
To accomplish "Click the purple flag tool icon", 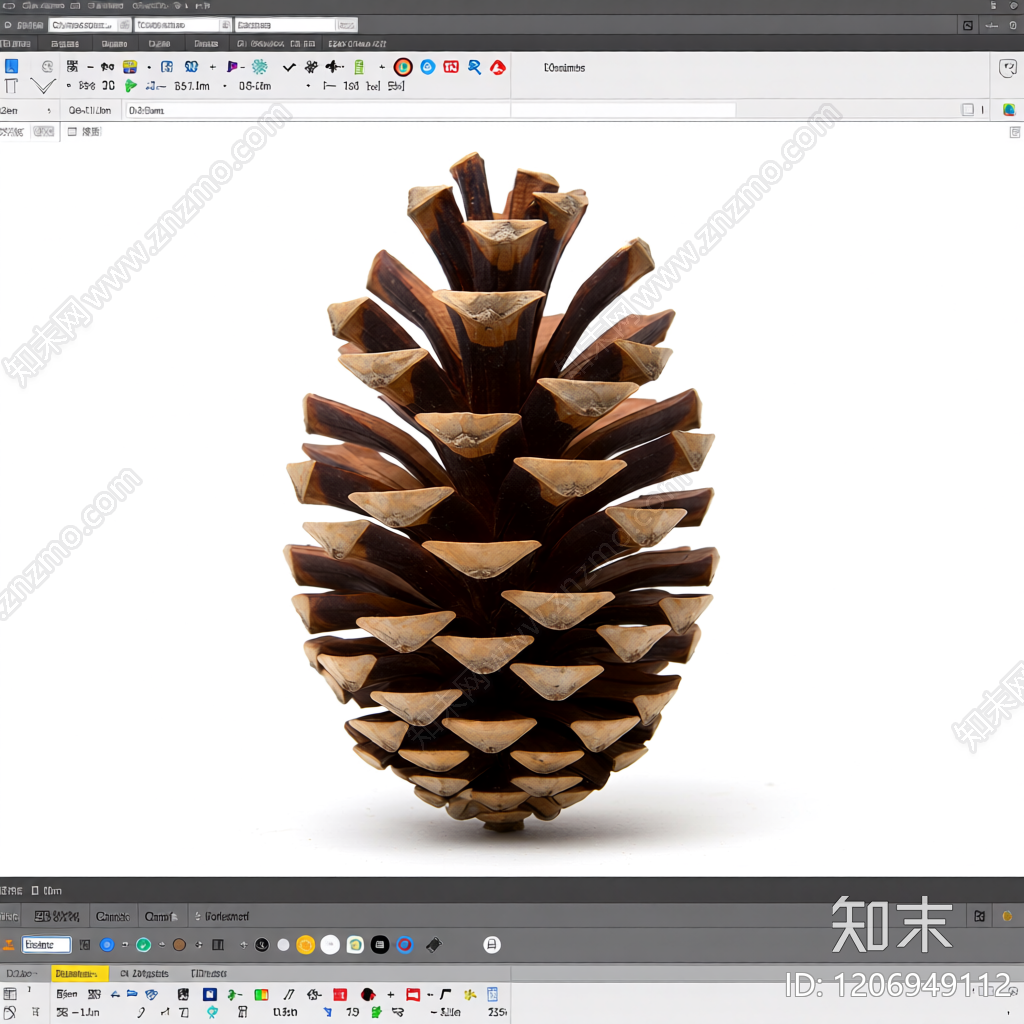I will pyautogui.click(x=231, y=69).
